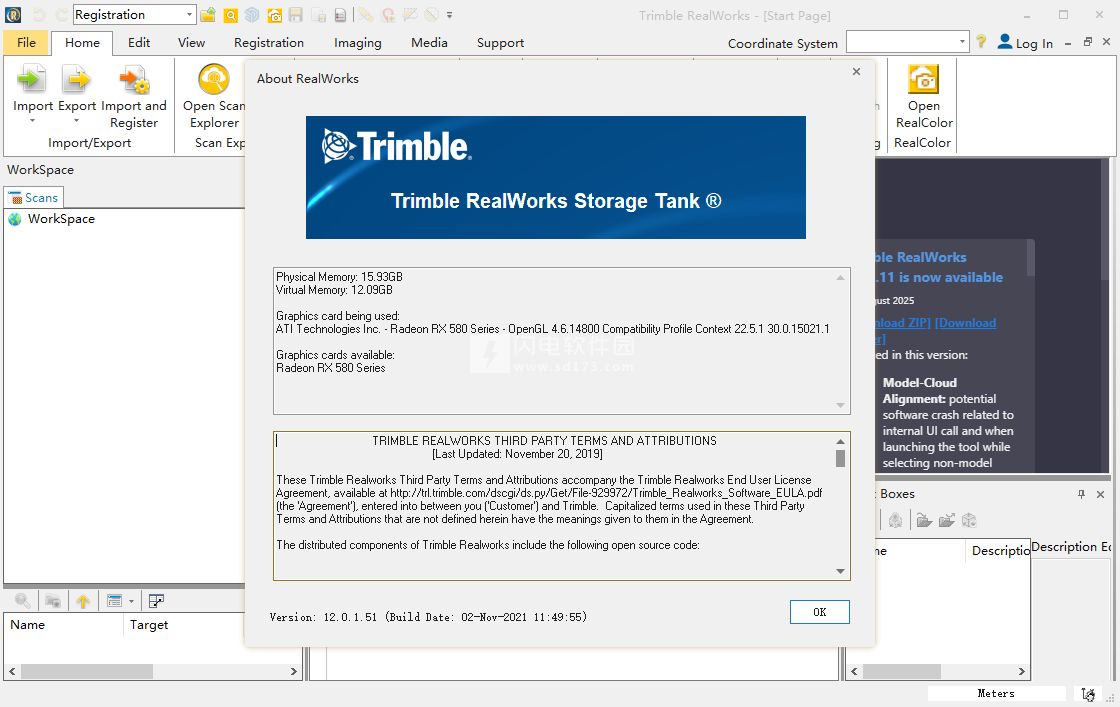The width and height of the screenshot is (1120, 707).
Task: Expand the Export dropdown arrow
Action: [77, 122]
